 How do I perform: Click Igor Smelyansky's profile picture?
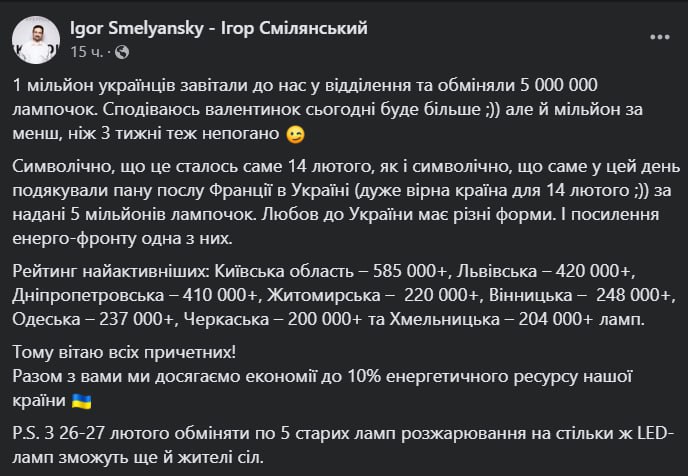[x=34, y=38]
